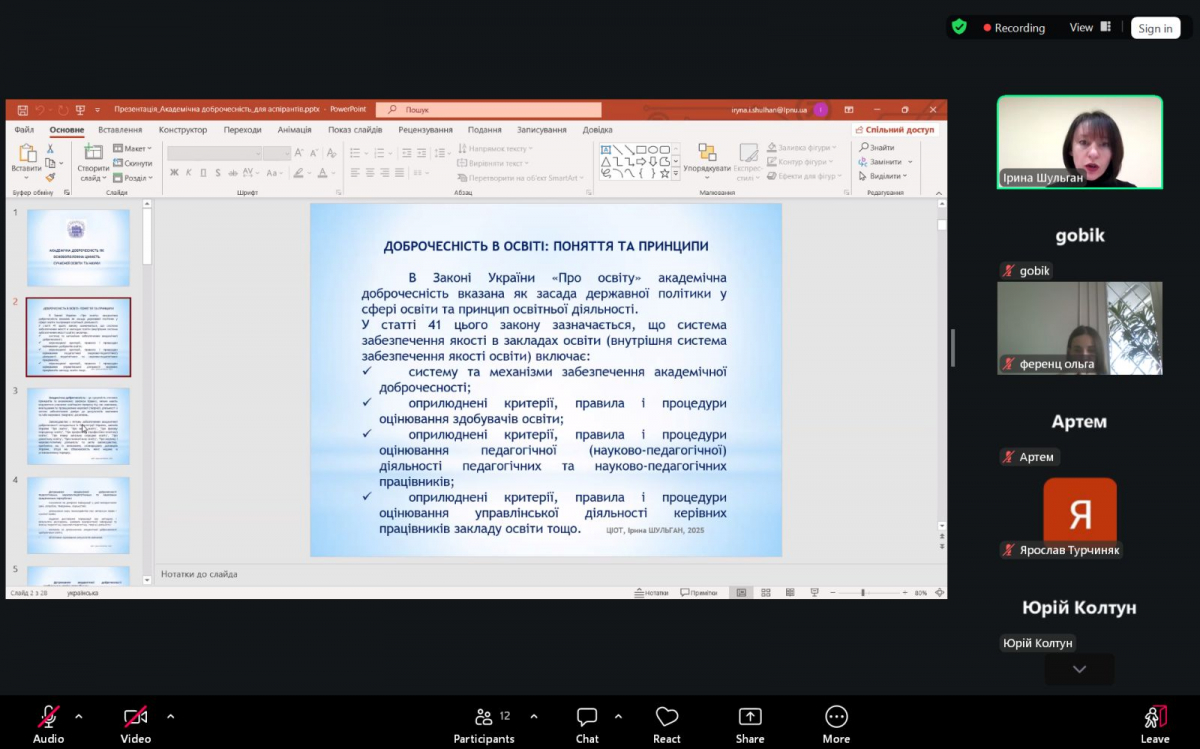Click the Recording indicator

(1014, 28)
